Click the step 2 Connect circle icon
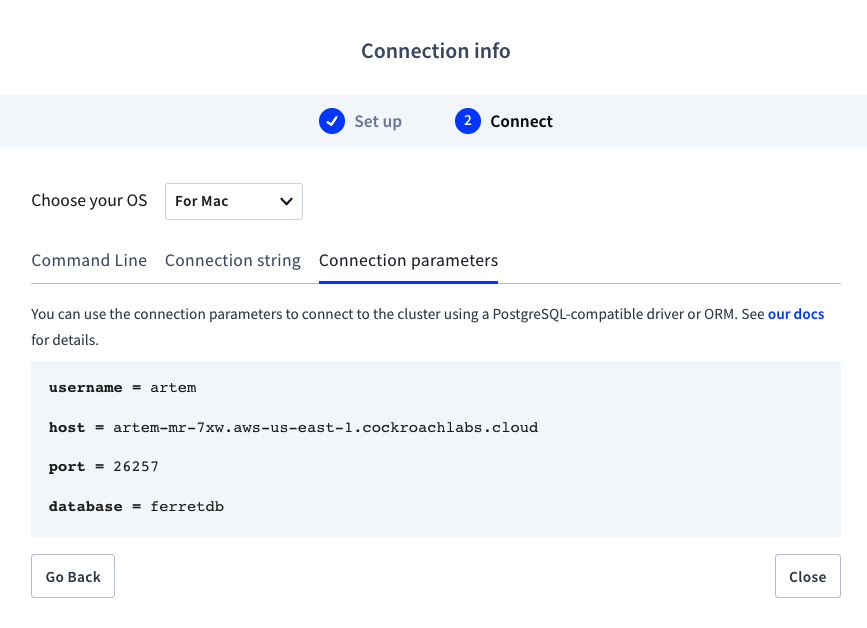The height and width of the screenshot is (628, 867). [x=467, y=121]
